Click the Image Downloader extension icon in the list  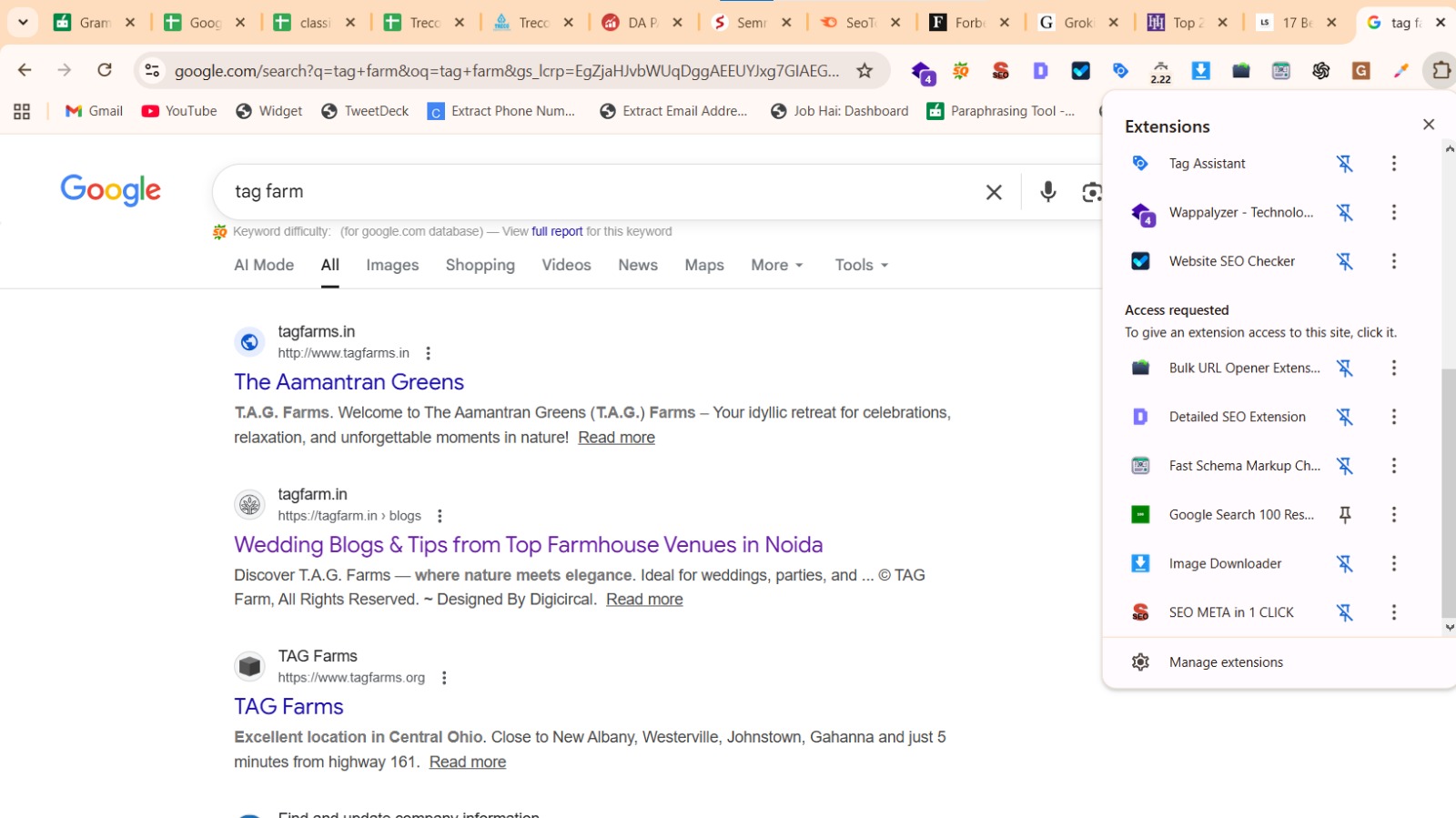(x=1140, y=563)
